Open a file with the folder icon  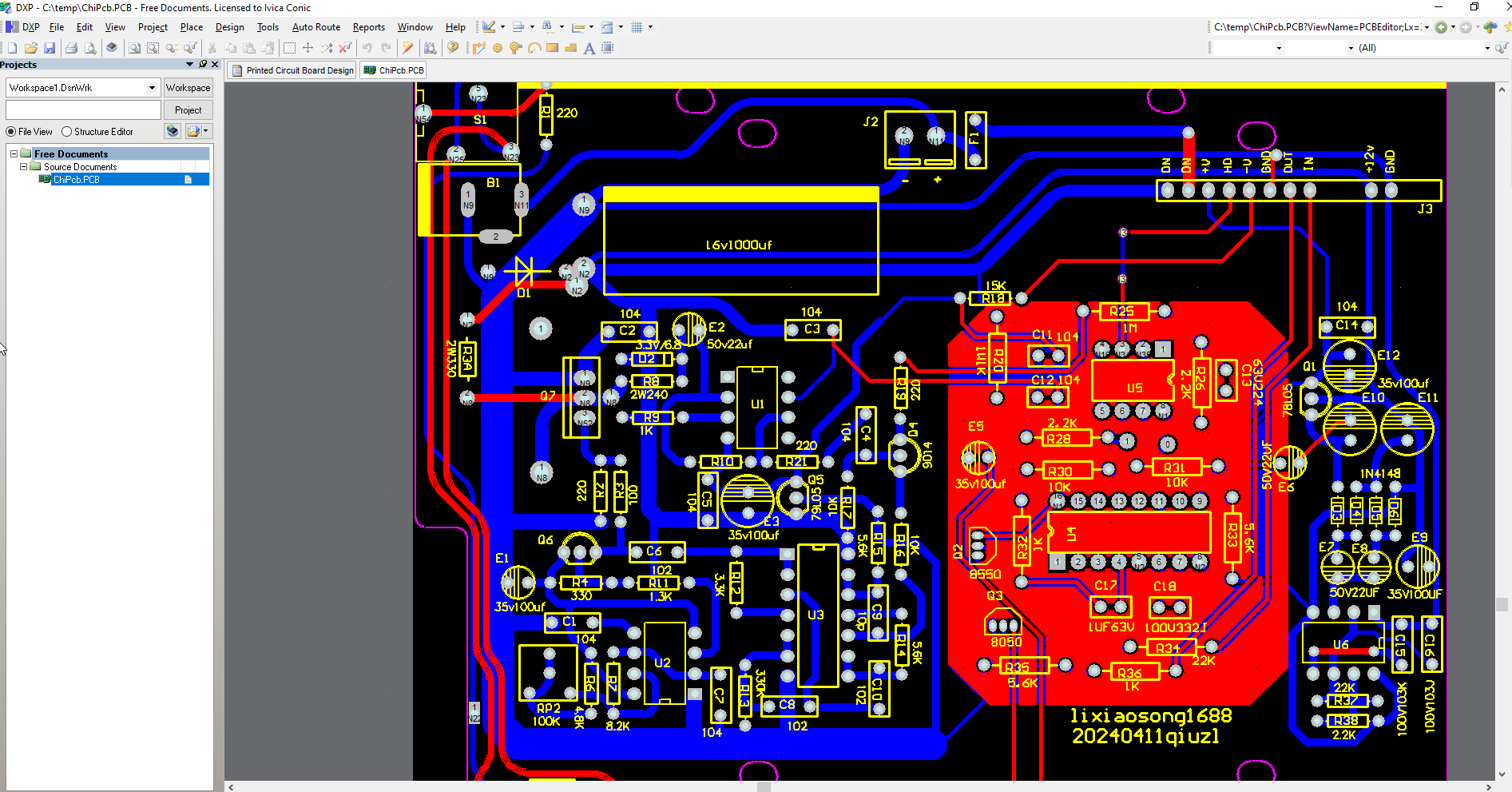coord(31,48)
